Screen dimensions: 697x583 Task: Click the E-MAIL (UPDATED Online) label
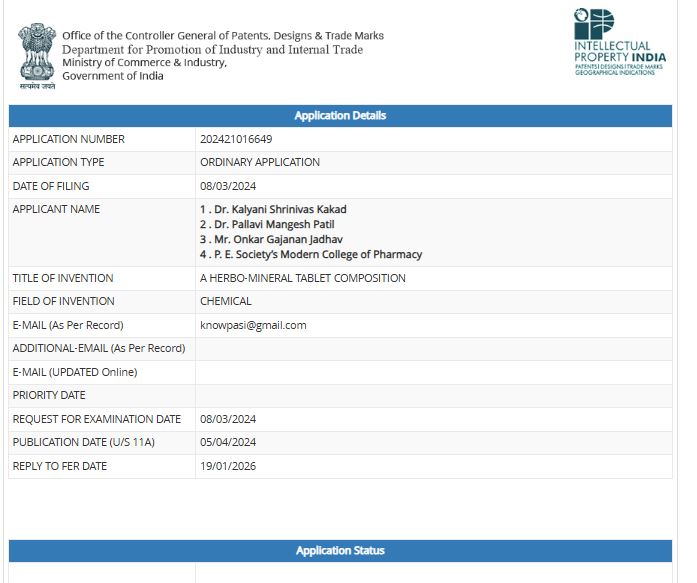tap(75, 372)
